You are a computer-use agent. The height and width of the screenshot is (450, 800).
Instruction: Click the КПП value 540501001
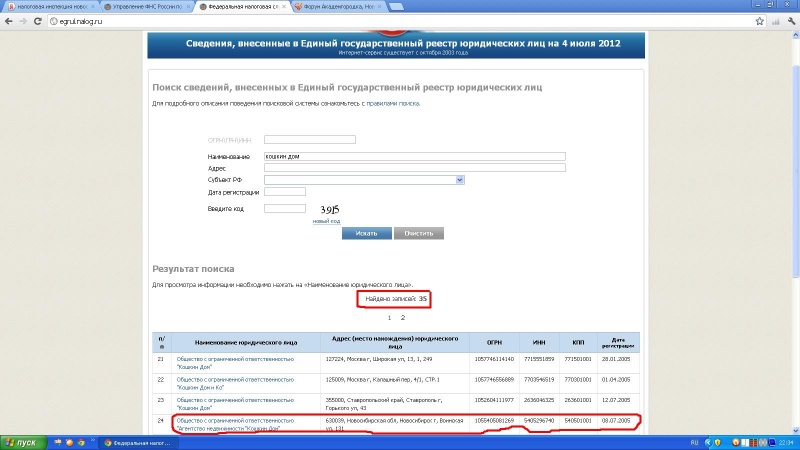point(578,420)
